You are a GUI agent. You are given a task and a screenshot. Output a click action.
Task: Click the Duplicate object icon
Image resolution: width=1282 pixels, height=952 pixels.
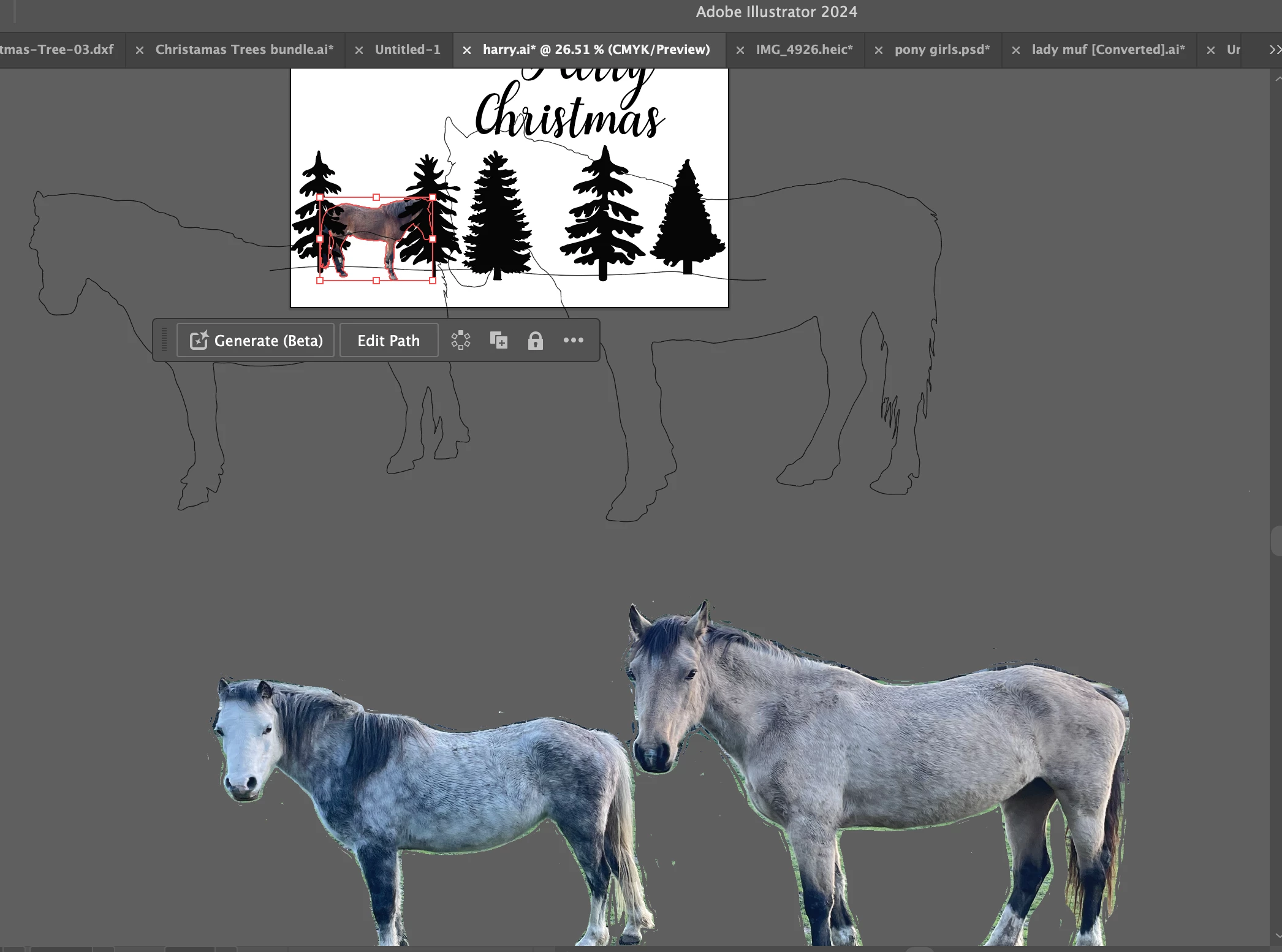coord(499,340)
